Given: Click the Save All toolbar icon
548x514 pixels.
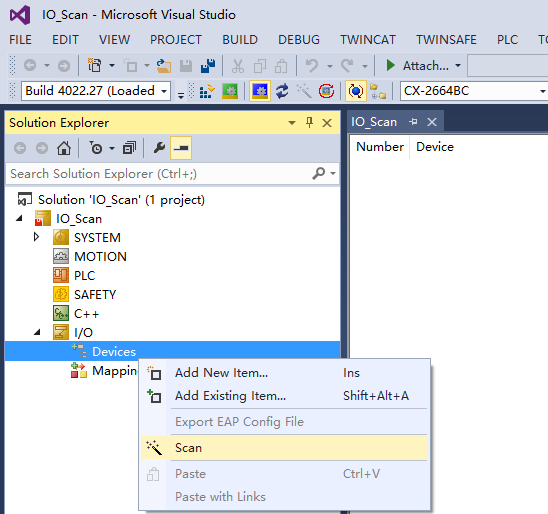Looking at the screenshot, I should (208, 66).
